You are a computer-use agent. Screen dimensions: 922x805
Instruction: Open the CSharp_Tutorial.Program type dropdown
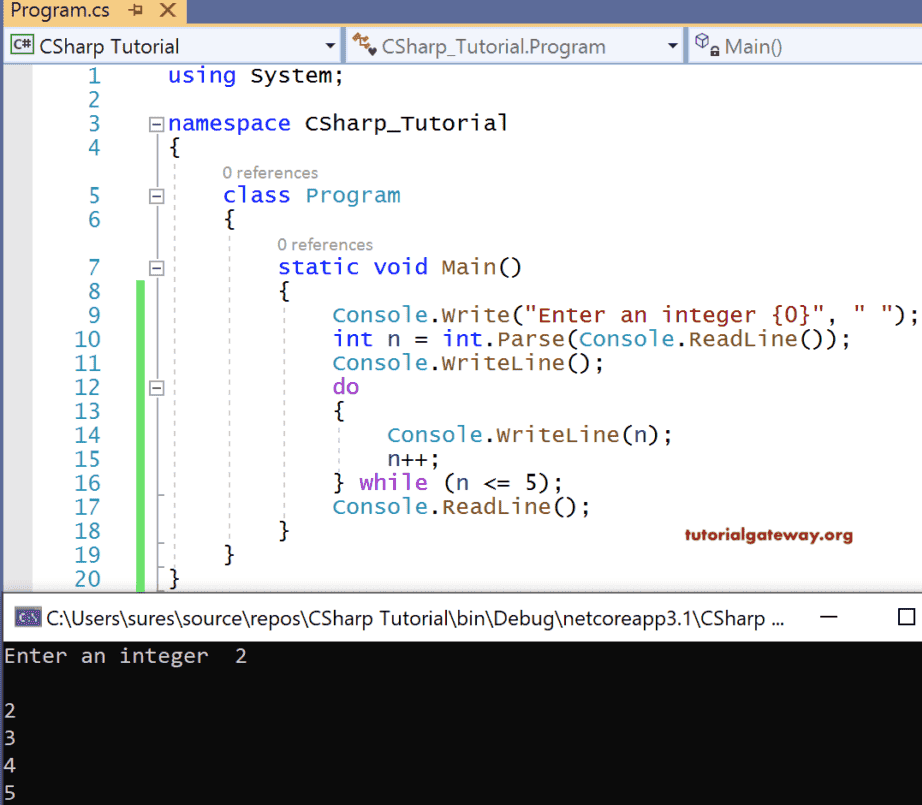672,45
